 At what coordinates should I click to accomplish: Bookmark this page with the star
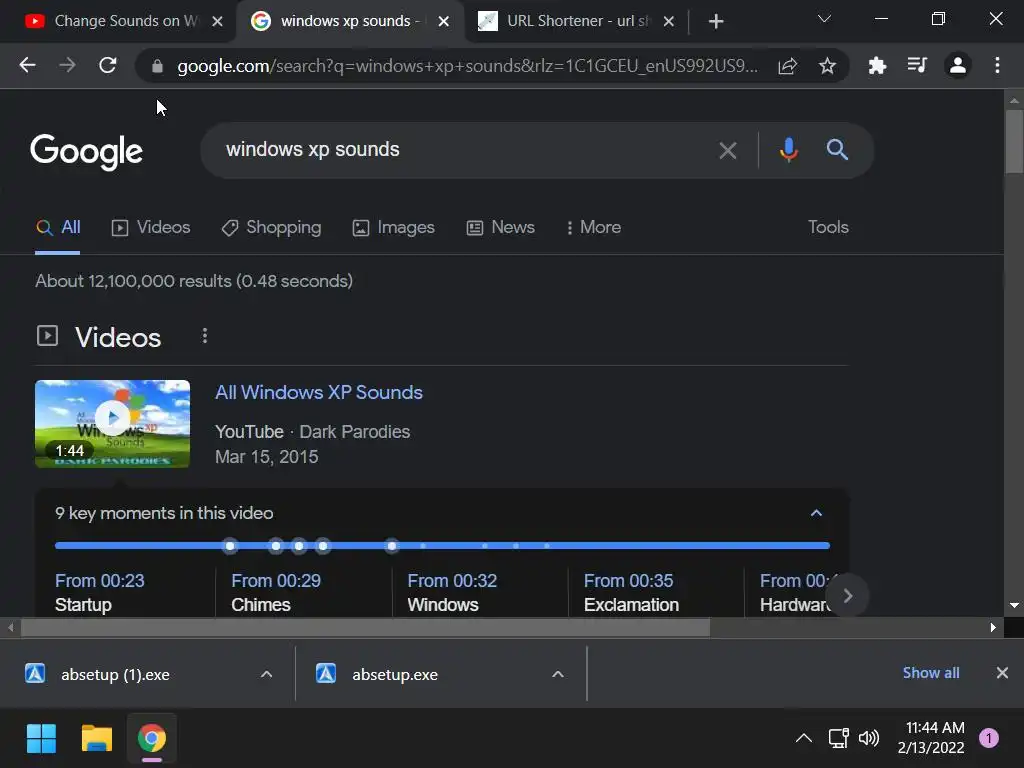[x=827, y=65]
